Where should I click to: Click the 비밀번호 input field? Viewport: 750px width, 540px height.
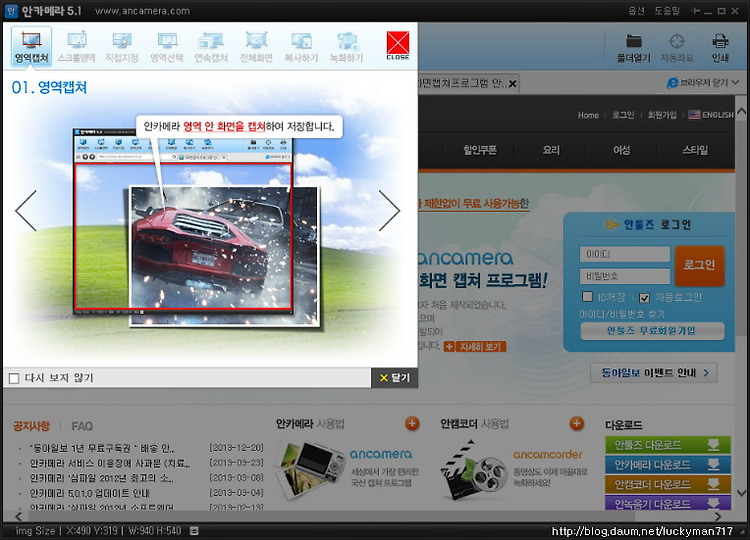click(x=625, y=276)
